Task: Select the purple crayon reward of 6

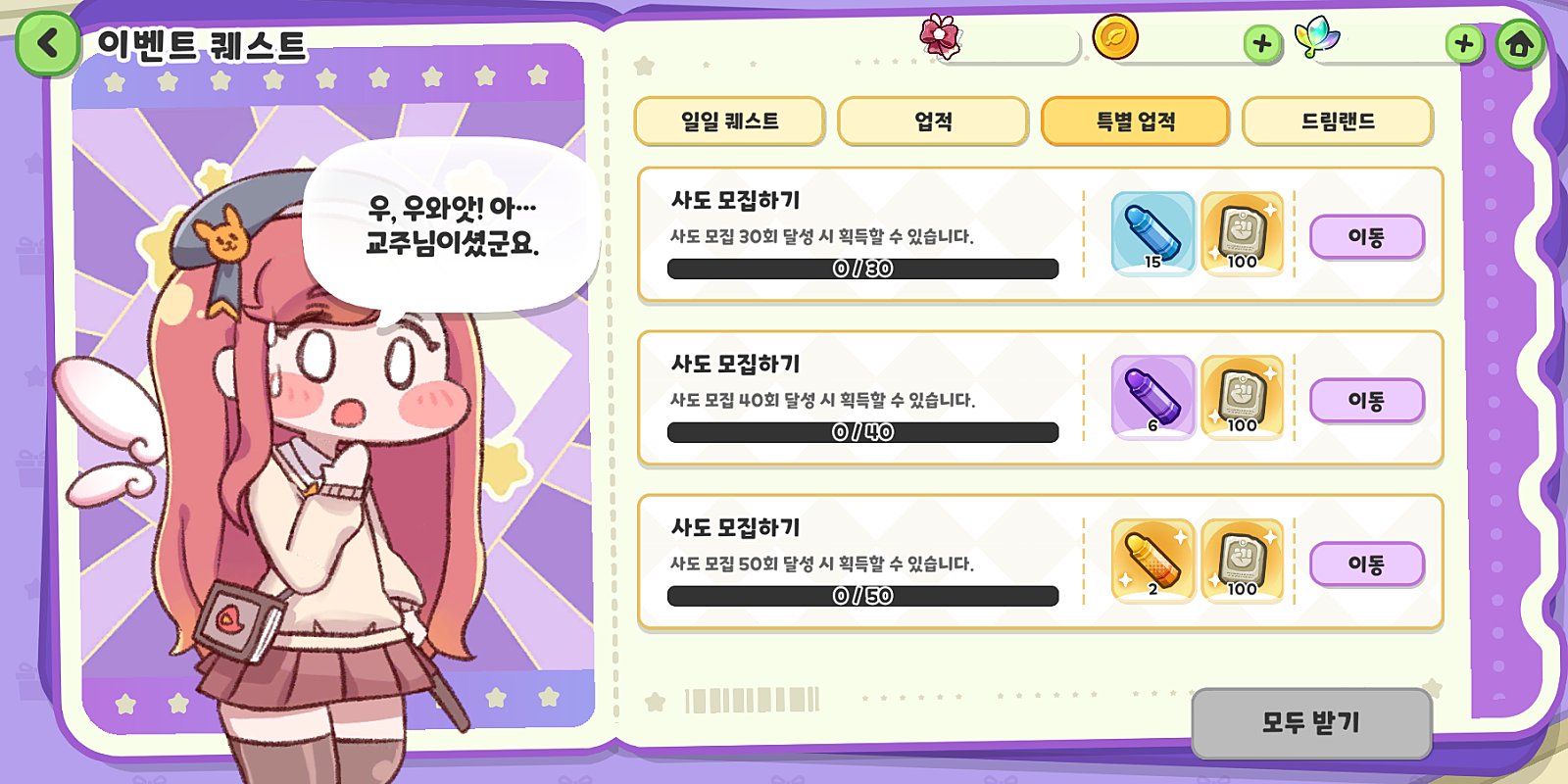Action: 1152,397
